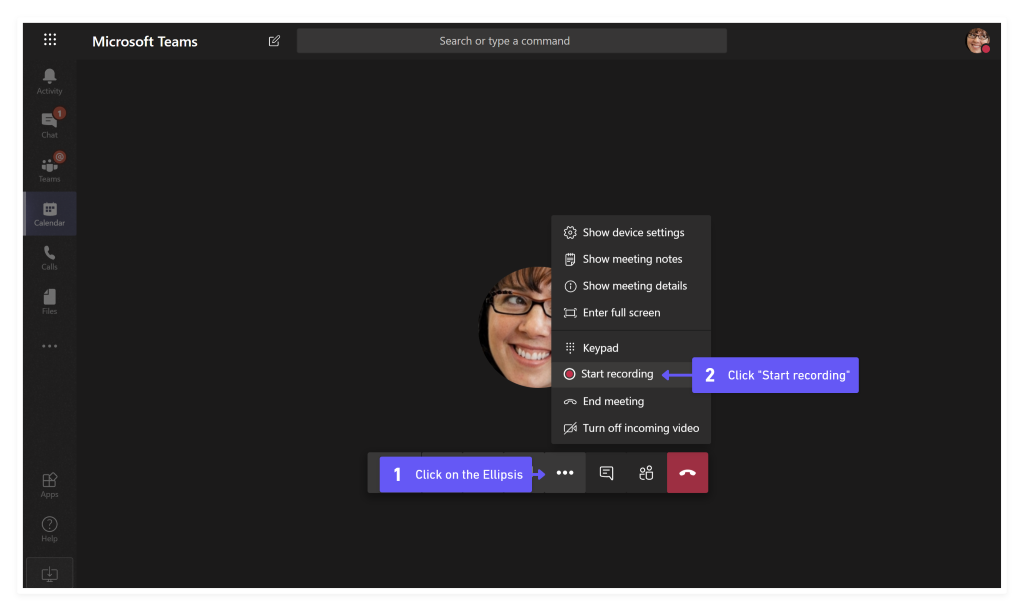Click the new chat compose icon
This screenshot has width=1024, height=611.
point(274,41)
